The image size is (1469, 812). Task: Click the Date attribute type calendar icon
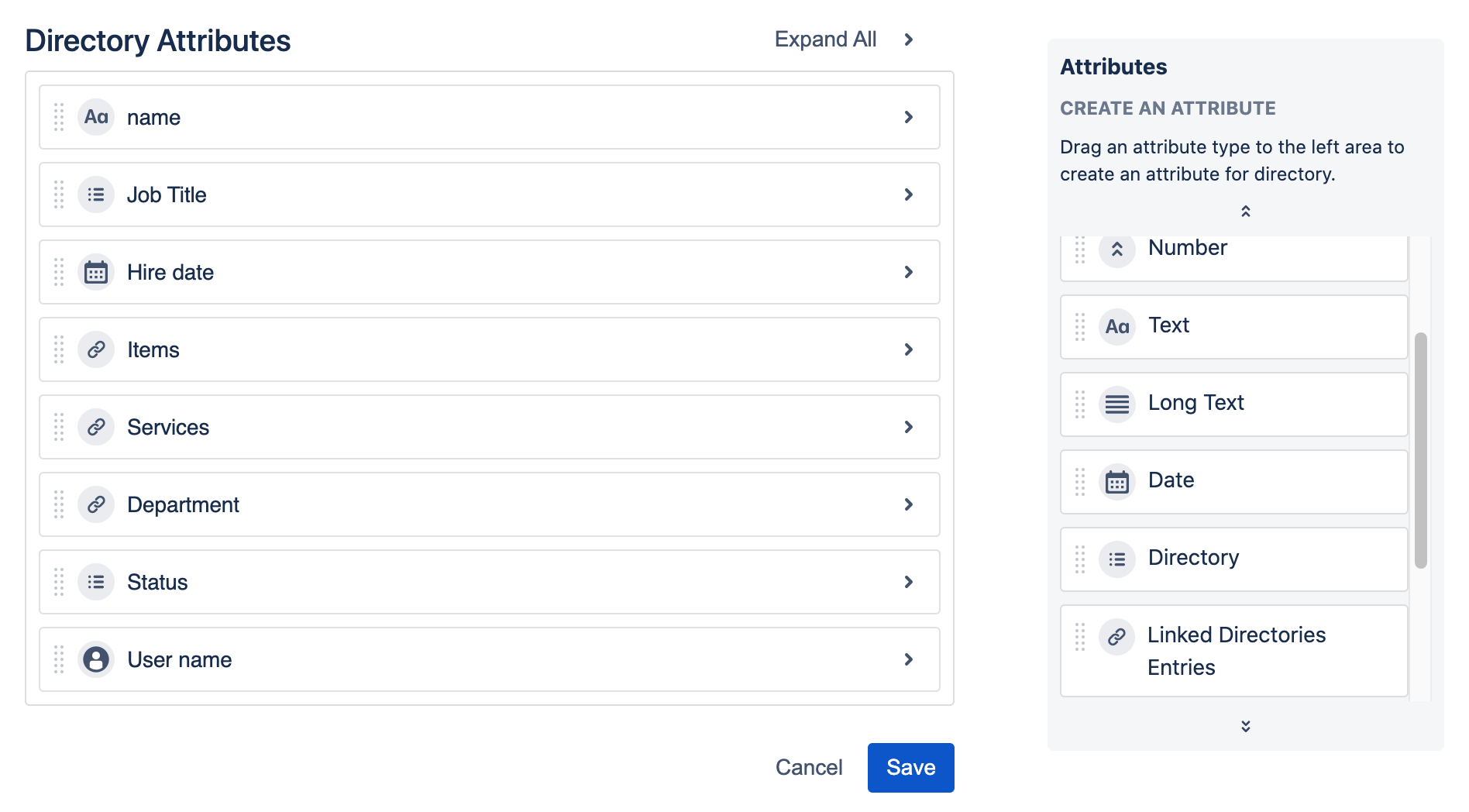click(1116, 481)
